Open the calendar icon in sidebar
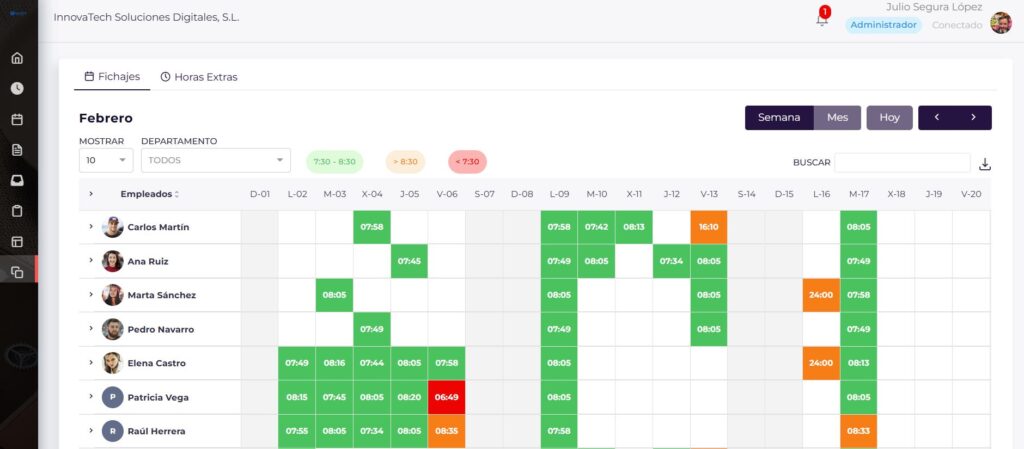Screen dimensions: 1024x449 click(17, 119)
